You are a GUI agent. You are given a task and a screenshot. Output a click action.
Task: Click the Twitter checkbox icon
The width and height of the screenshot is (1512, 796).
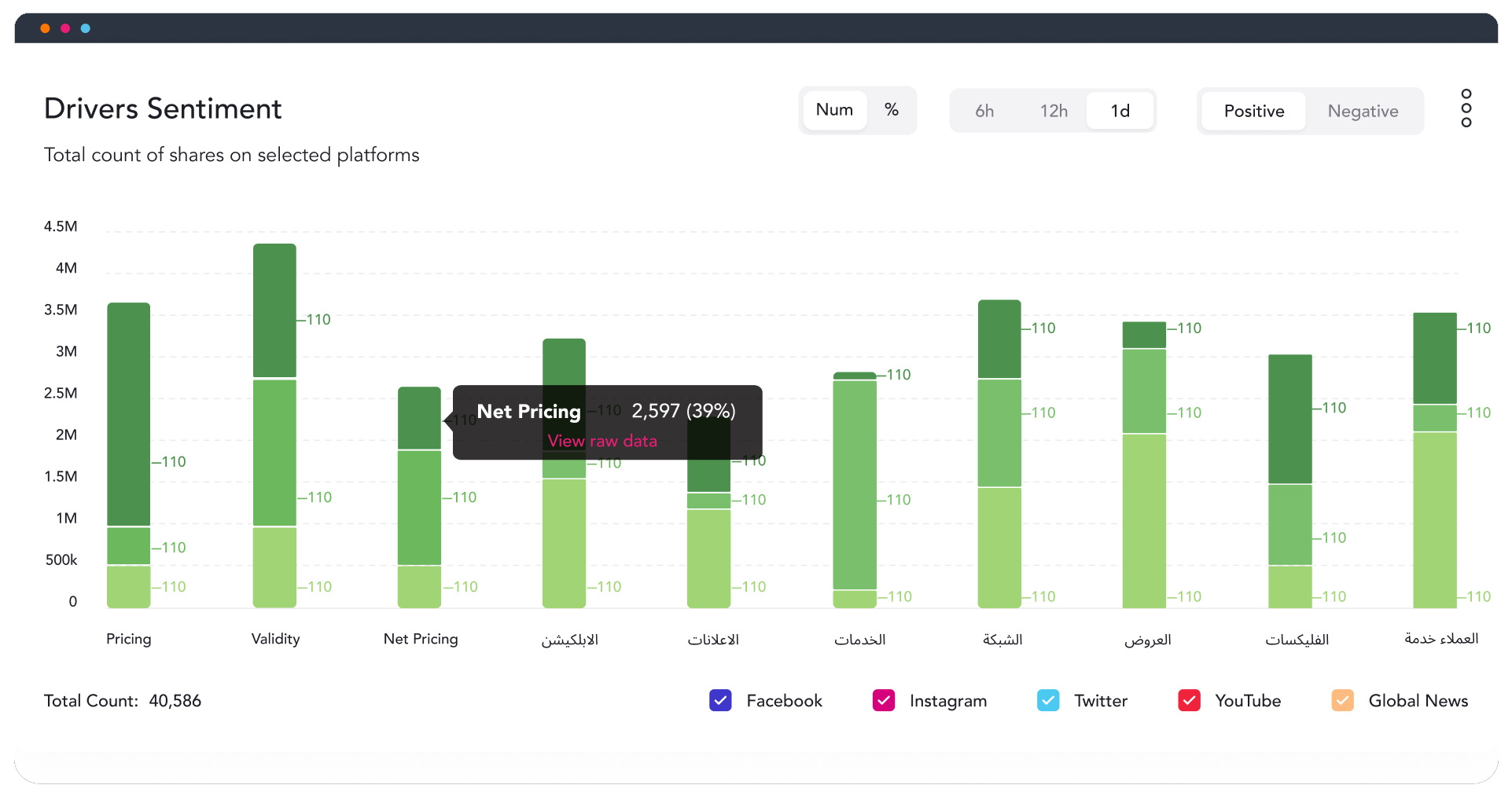[1048, 700]
